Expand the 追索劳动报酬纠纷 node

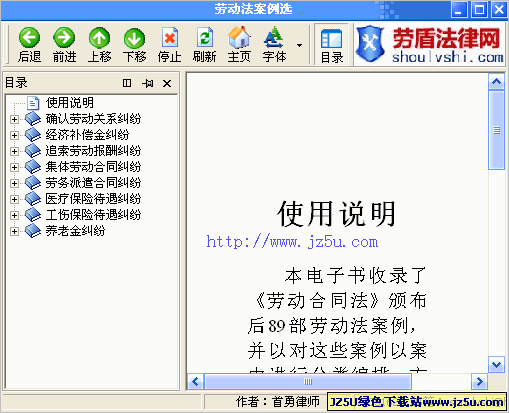(x=14, y=151)
